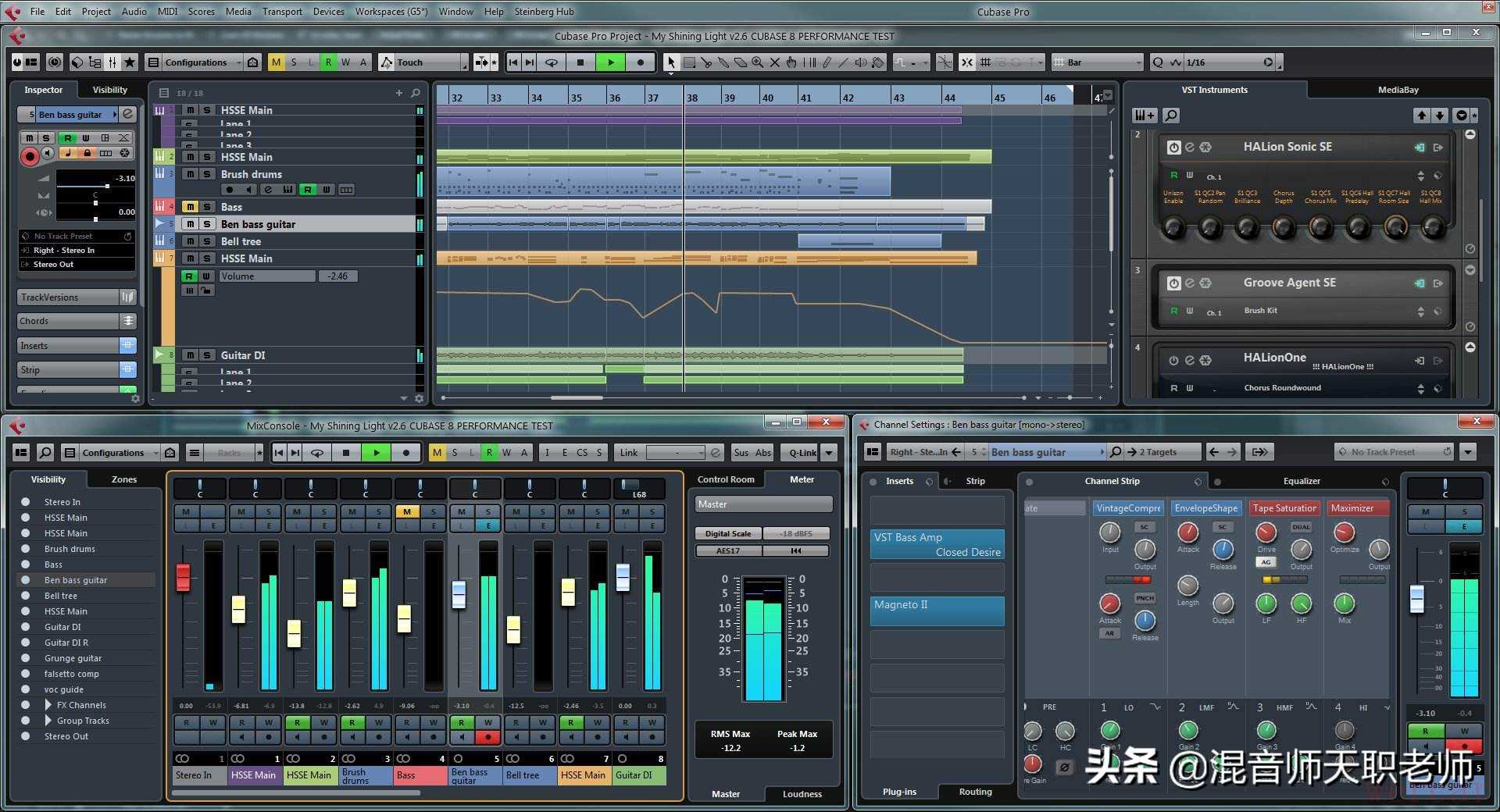Open the Transport menu

[281, 12]
